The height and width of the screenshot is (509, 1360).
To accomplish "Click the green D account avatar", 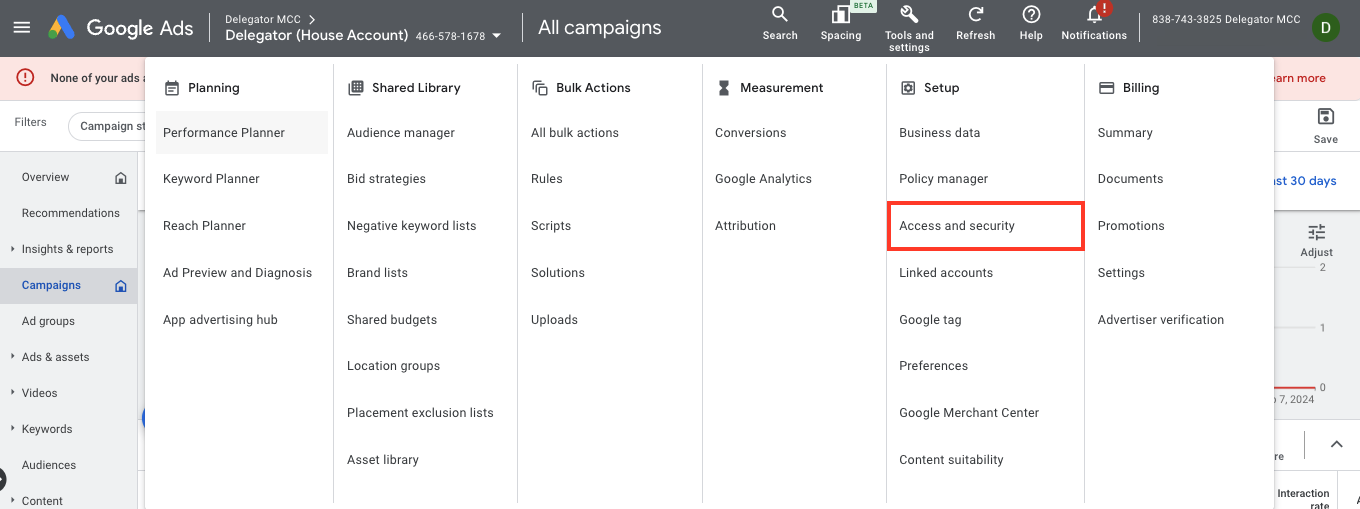I will pos(1325,28).
